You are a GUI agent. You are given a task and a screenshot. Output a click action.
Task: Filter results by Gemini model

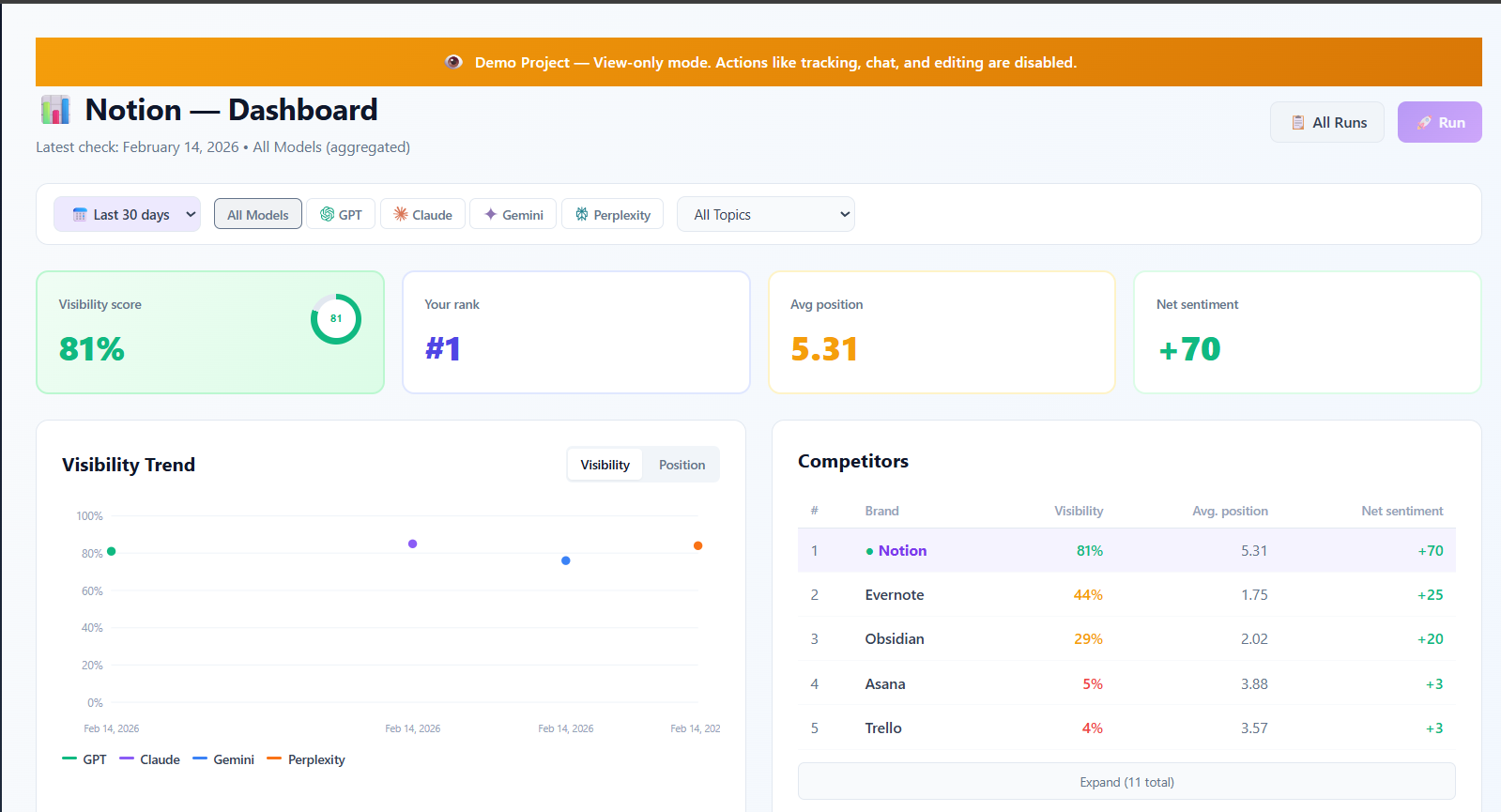(513, 214)
